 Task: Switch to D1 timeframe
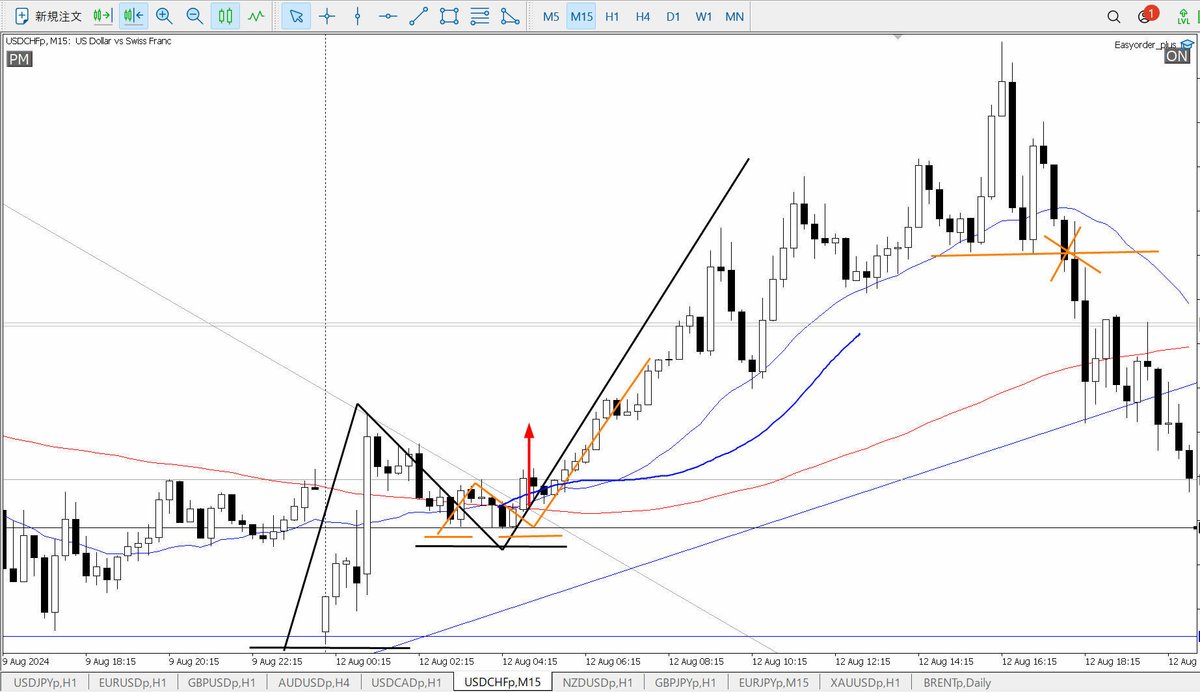point(673,17)
